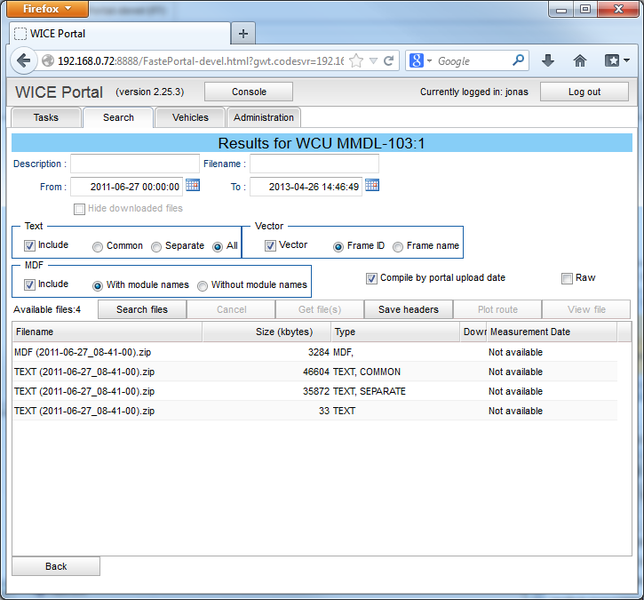Screen dimensions: 644x600
Task: Open the To date calendar picker
Action: pos(372,185)
